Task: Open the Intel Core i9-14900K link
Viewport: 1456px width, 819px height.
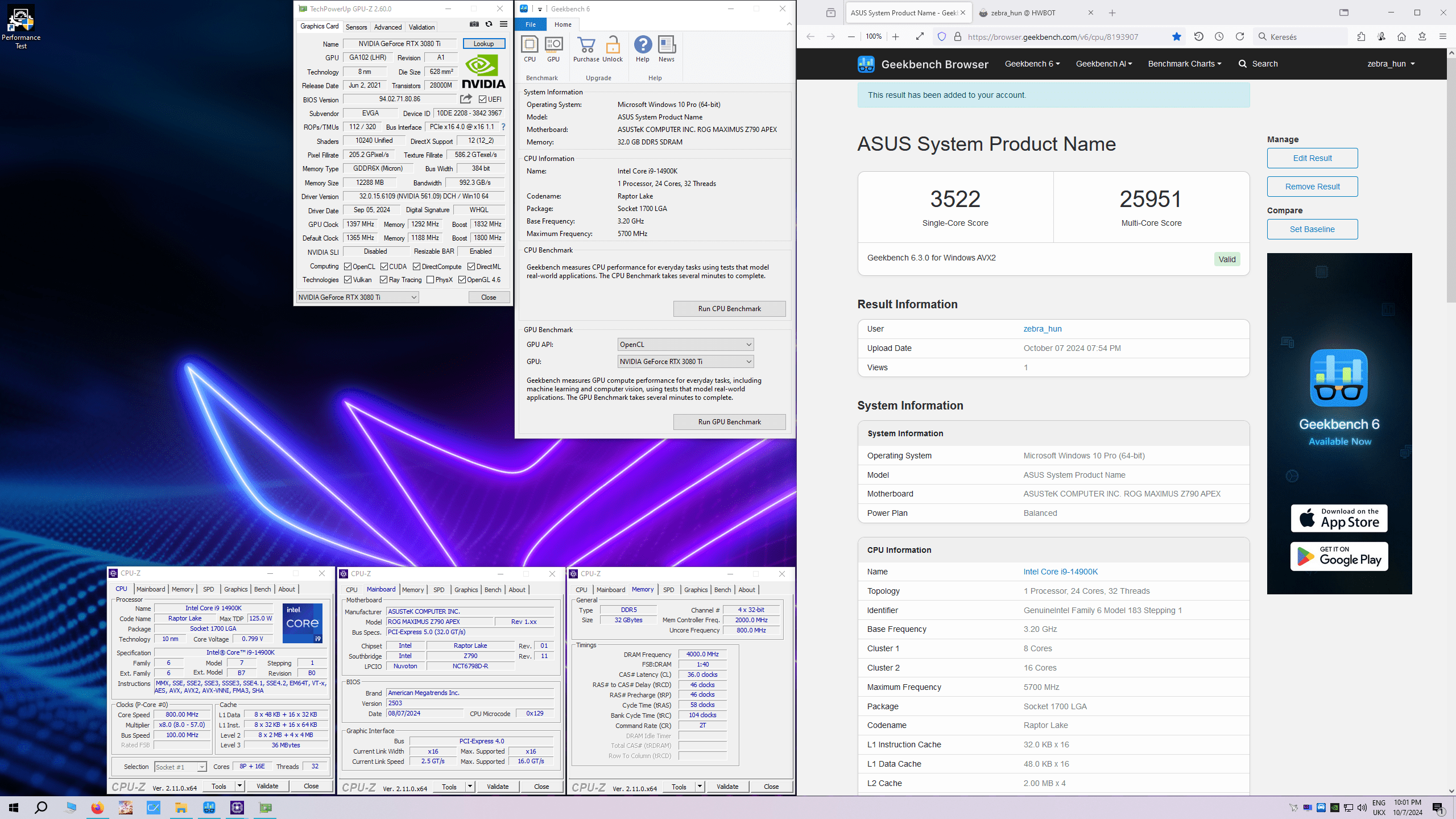Action: [x=1060, y=572]
